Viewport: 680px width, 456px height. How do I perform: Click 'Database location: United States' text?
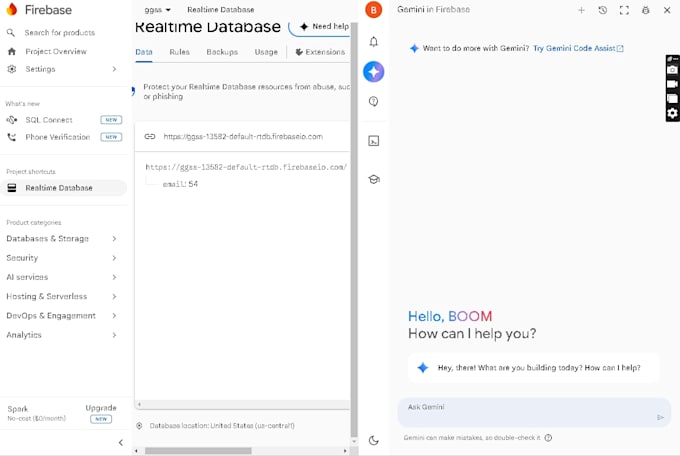click(x=222, y=426)
